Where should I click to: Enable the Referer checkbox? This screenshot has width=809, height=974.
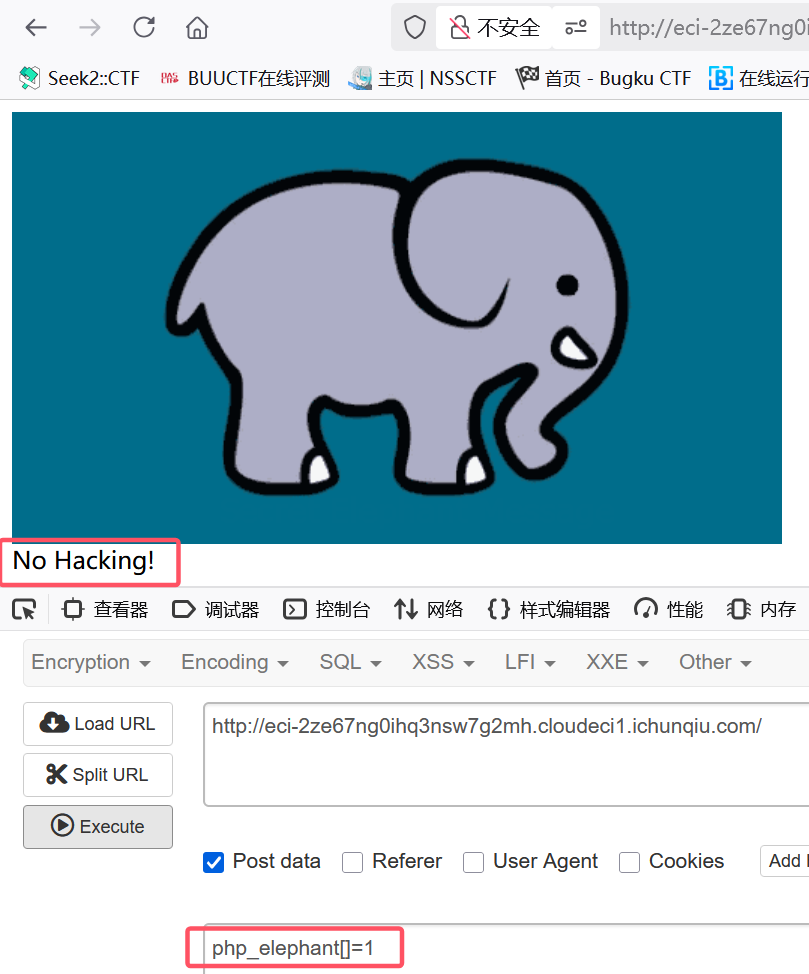pyautogui.click(x=352, y=862)
